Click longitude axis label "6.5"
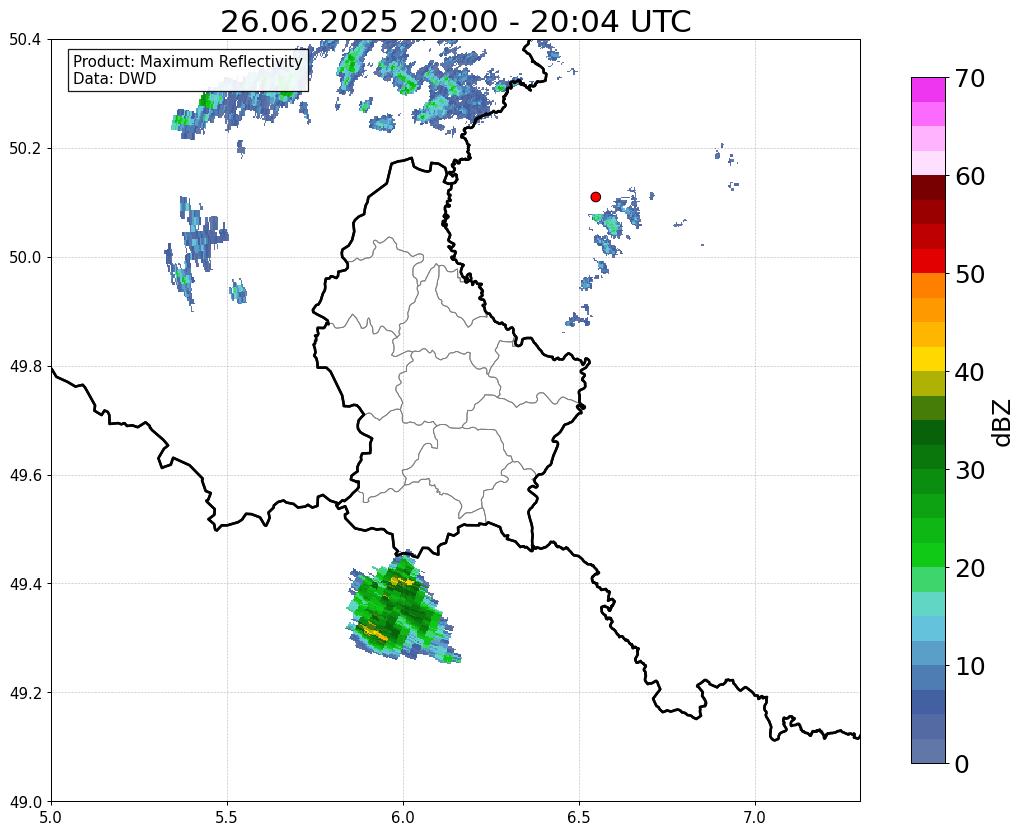 point(579,817)
